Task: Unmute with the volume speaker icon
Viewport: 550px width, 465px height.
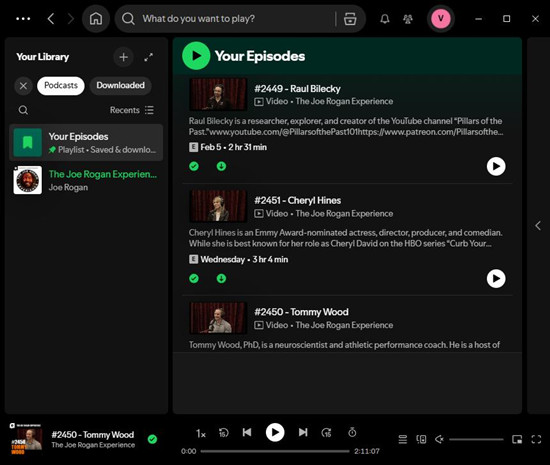Action: [x=439, y=439]
